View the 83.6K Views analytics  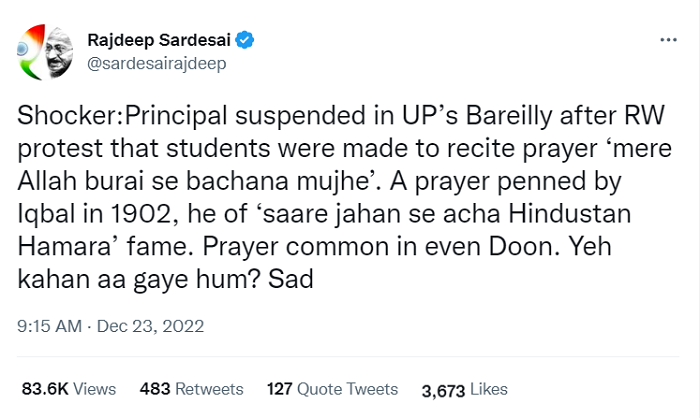pyautogui.click(x=68, y=388)
